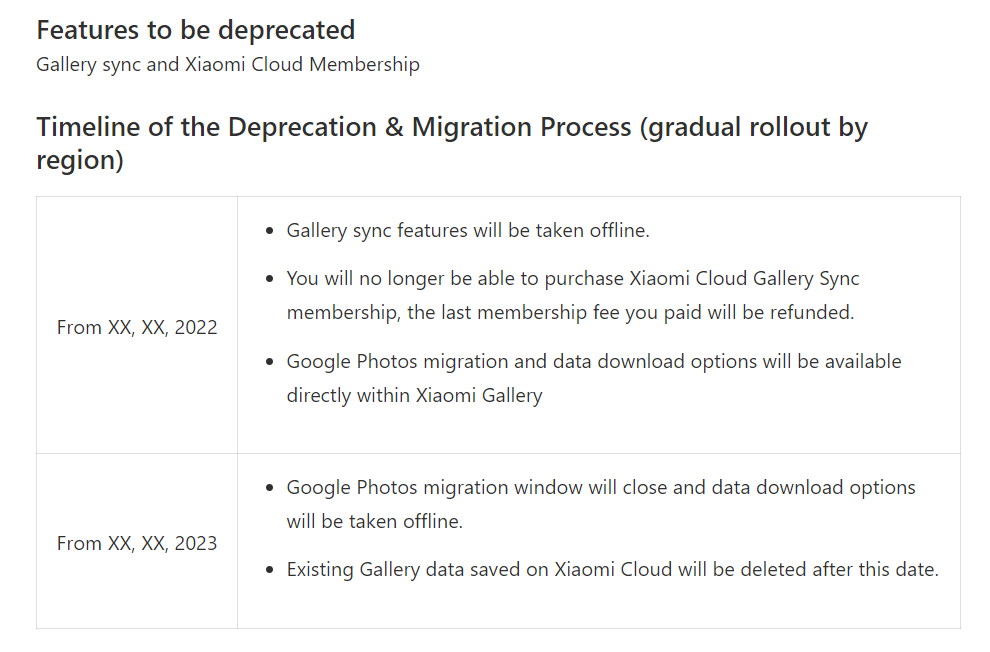Click the line ending with "will be refunded"

[570, 312]
